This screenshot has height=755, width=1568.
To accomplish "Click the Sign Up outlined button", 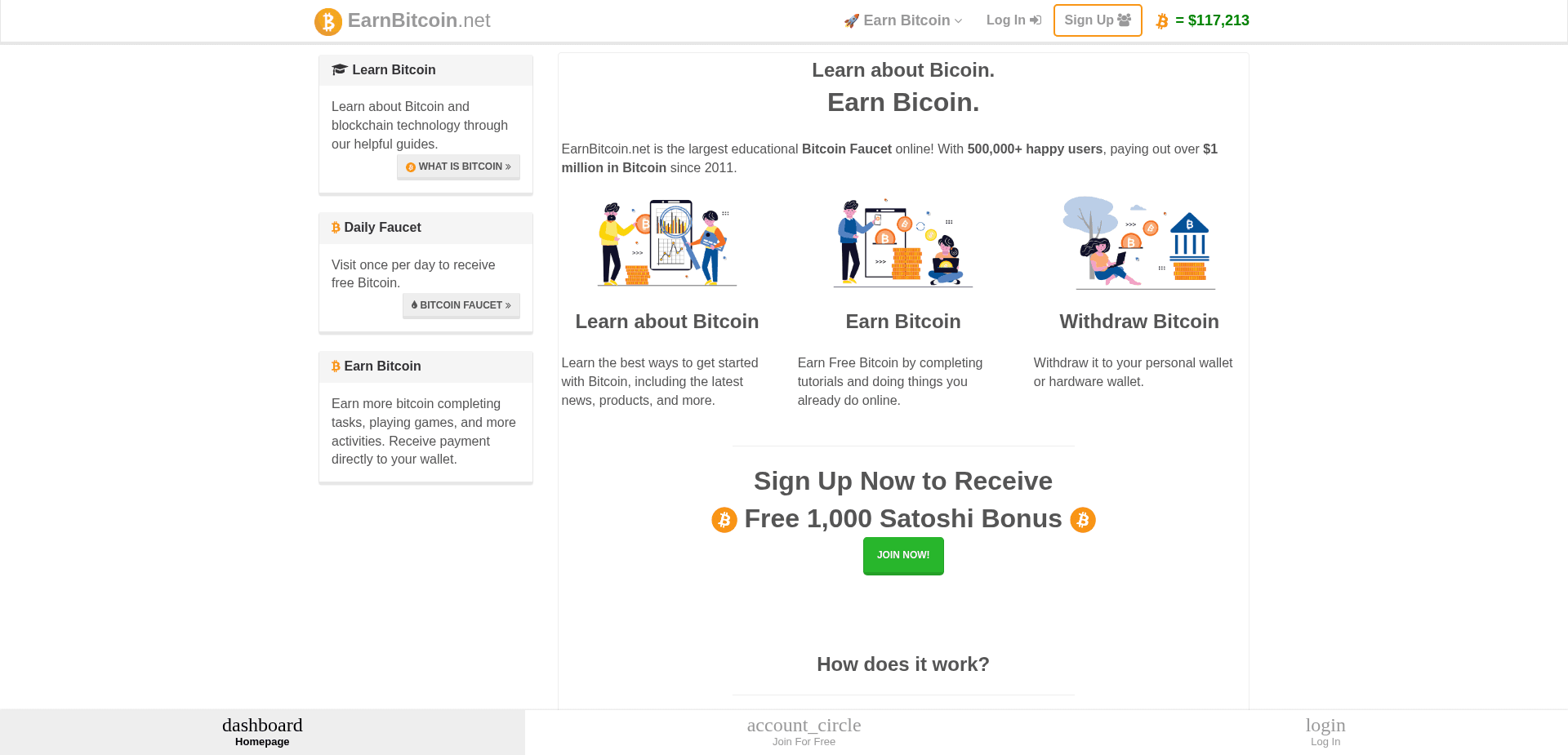I will (x=1098, y=20).
